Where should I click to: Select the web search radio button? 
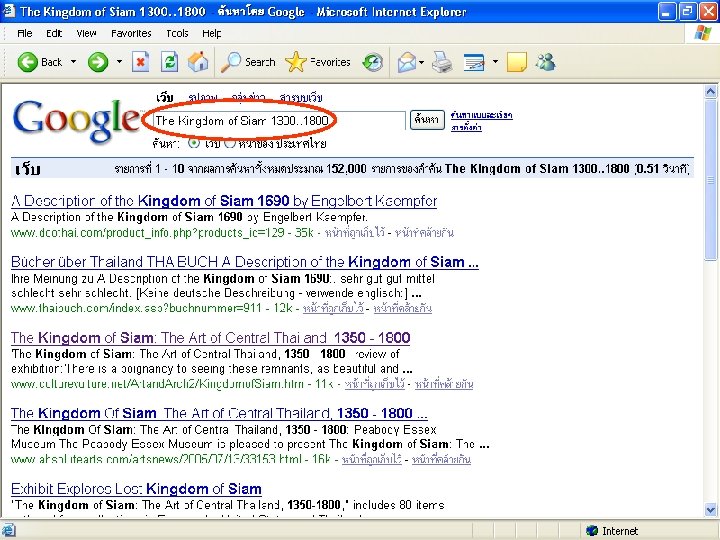click(x=194, y=143)
